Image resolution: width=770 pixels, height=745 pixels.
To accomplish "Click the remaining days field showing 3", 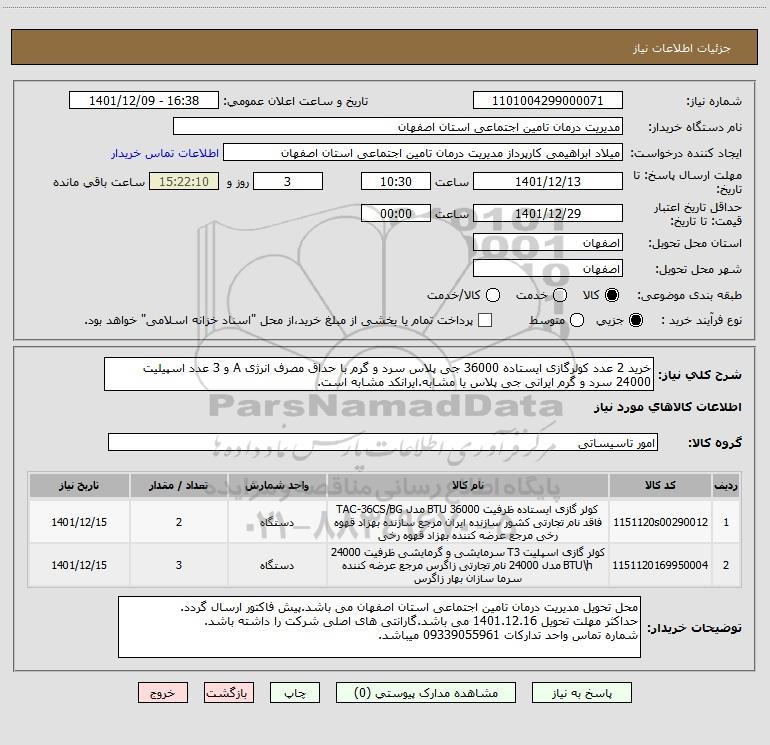I will (x=288, y=181).
